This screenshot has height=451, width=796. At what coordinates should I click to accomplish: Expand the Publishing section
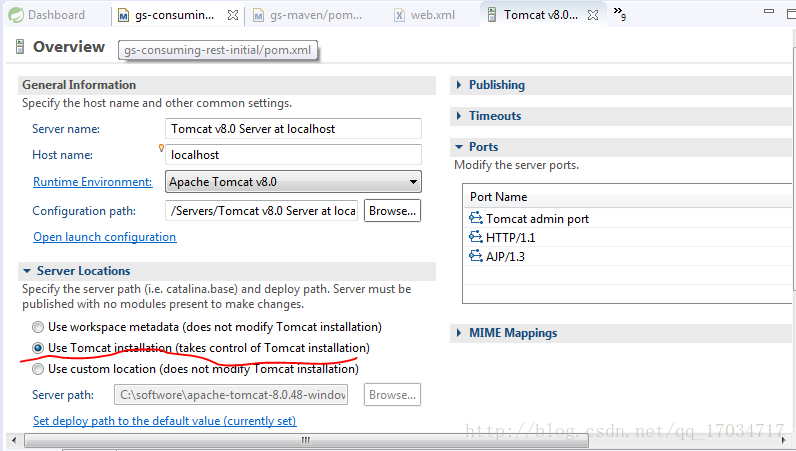coord(458,85)
